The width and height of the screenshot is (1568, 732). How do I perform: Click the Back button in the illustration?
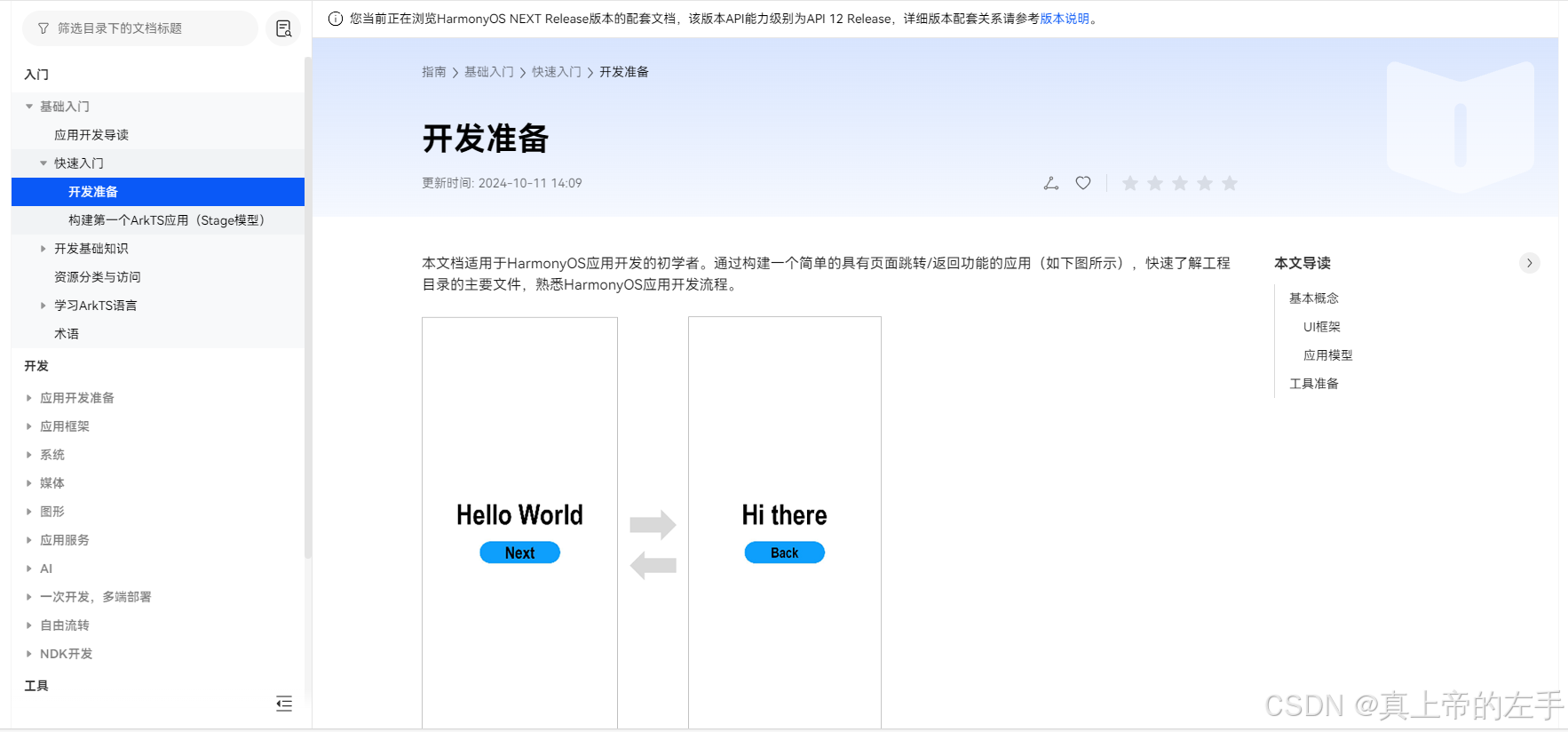click(785, 553)
